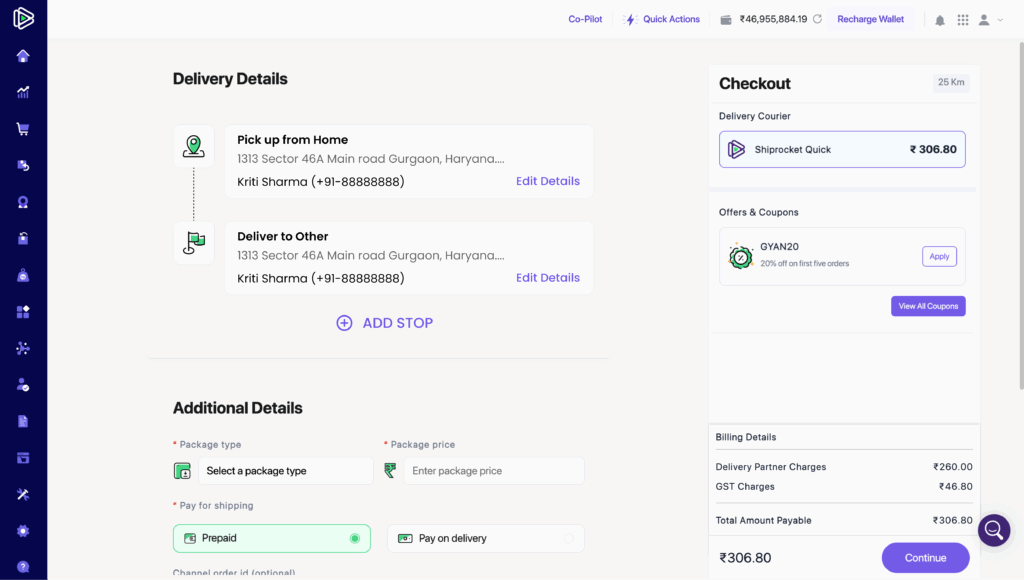
Task: Apply the GYAN20 coupon
Action: (x=939, y=257)
